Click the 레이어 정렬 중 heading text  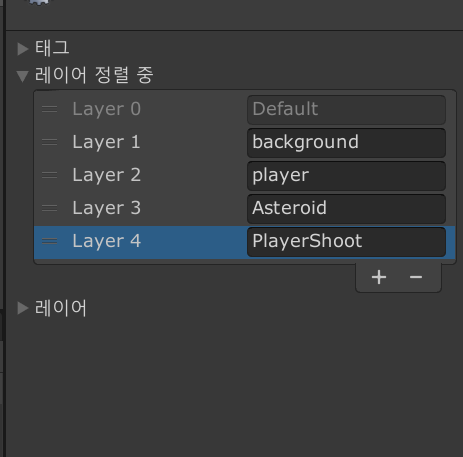(94, 75)
